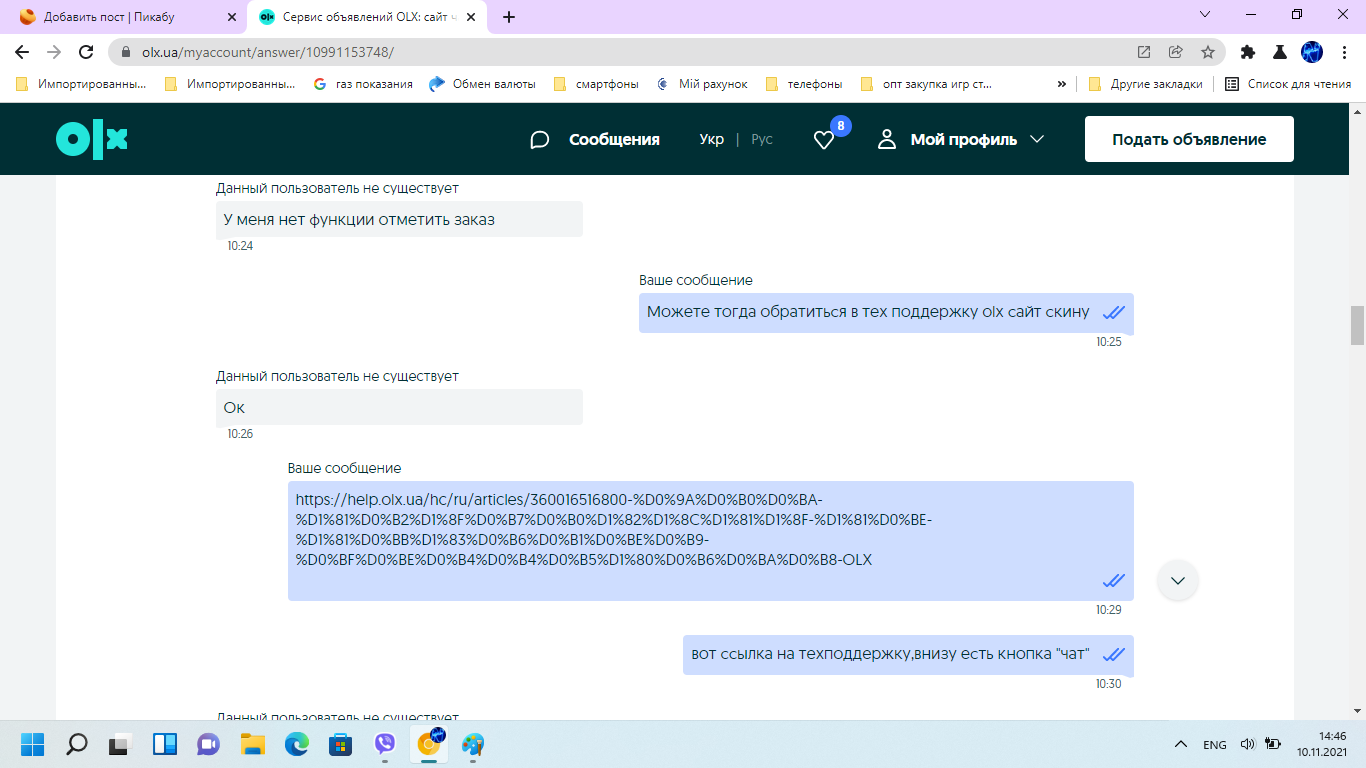This screenshot has width=1366, height=768.
Task: Click the profile person icon
Action: click(887, 139)
